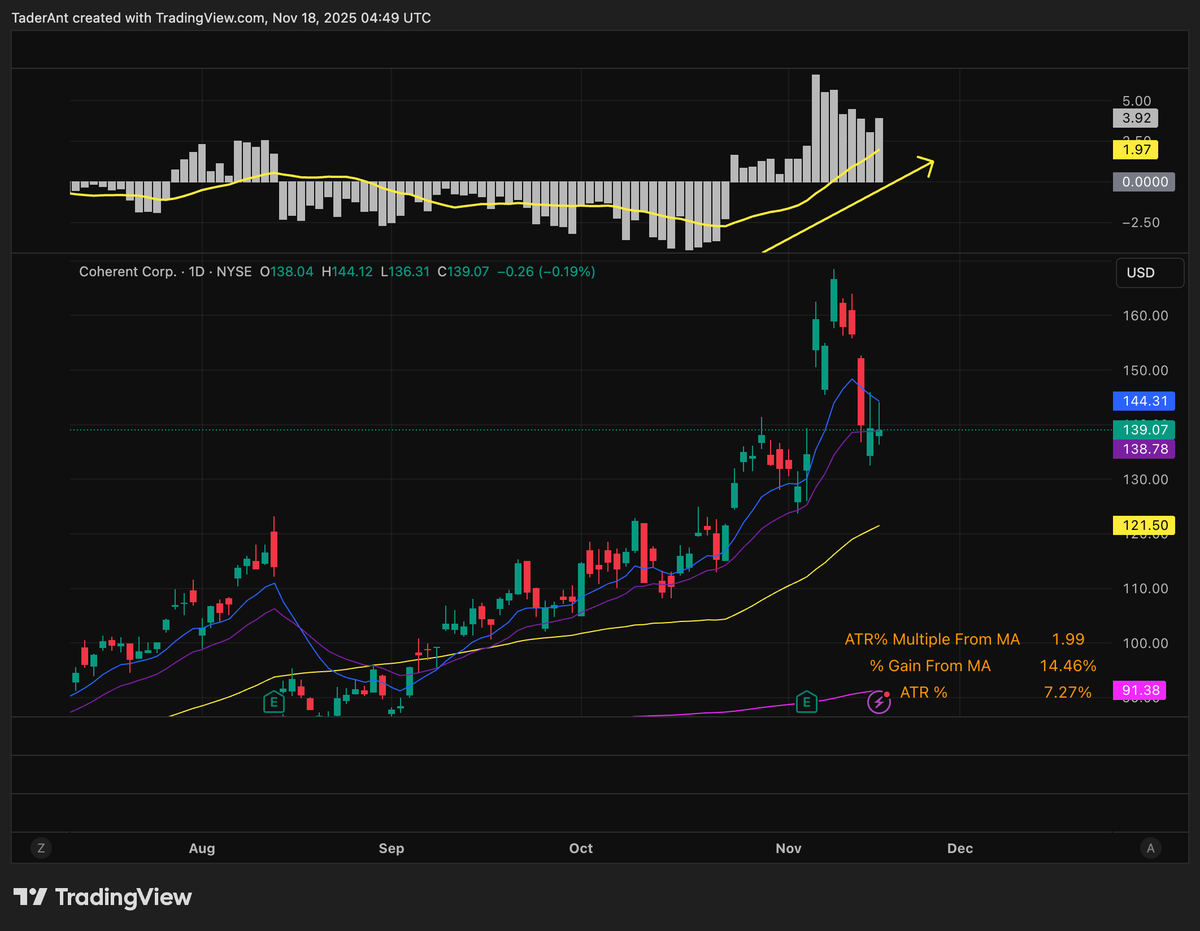The image size is (1200, 931).
Task: Click the Dec date label
Action: (959, 849)
